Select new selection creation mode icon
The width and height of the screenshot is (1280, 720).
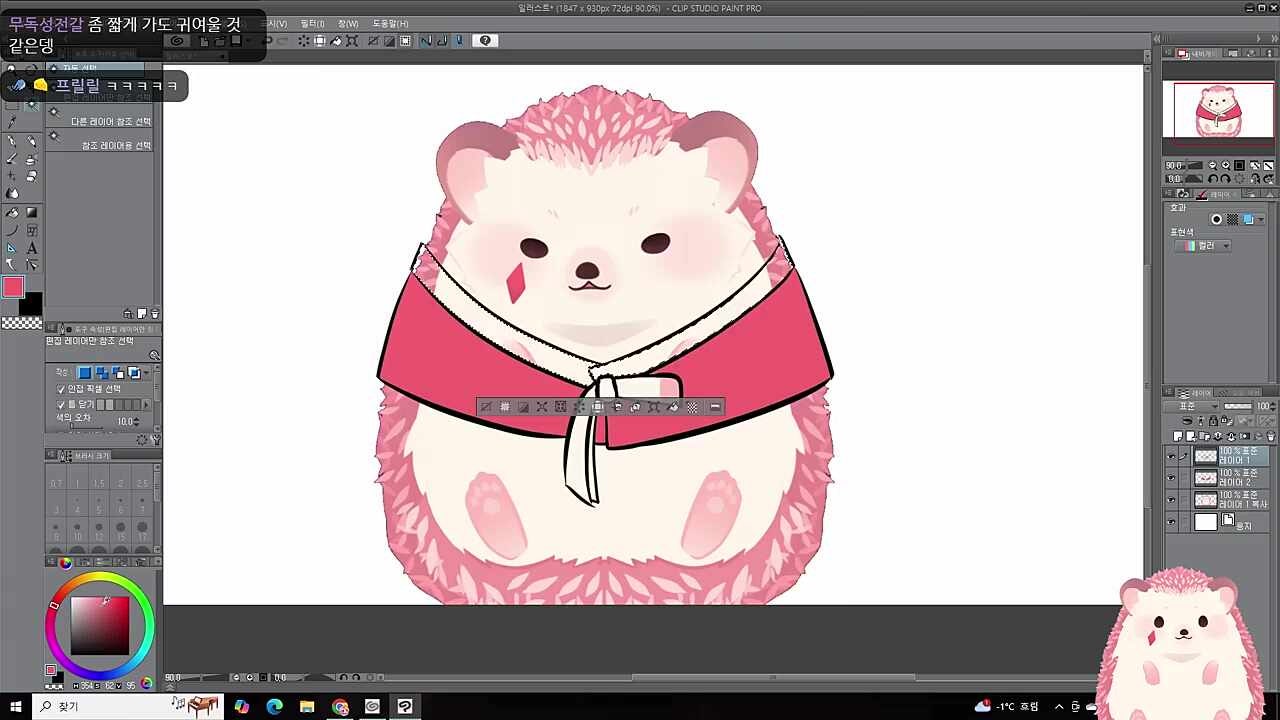tap(85, 373)
